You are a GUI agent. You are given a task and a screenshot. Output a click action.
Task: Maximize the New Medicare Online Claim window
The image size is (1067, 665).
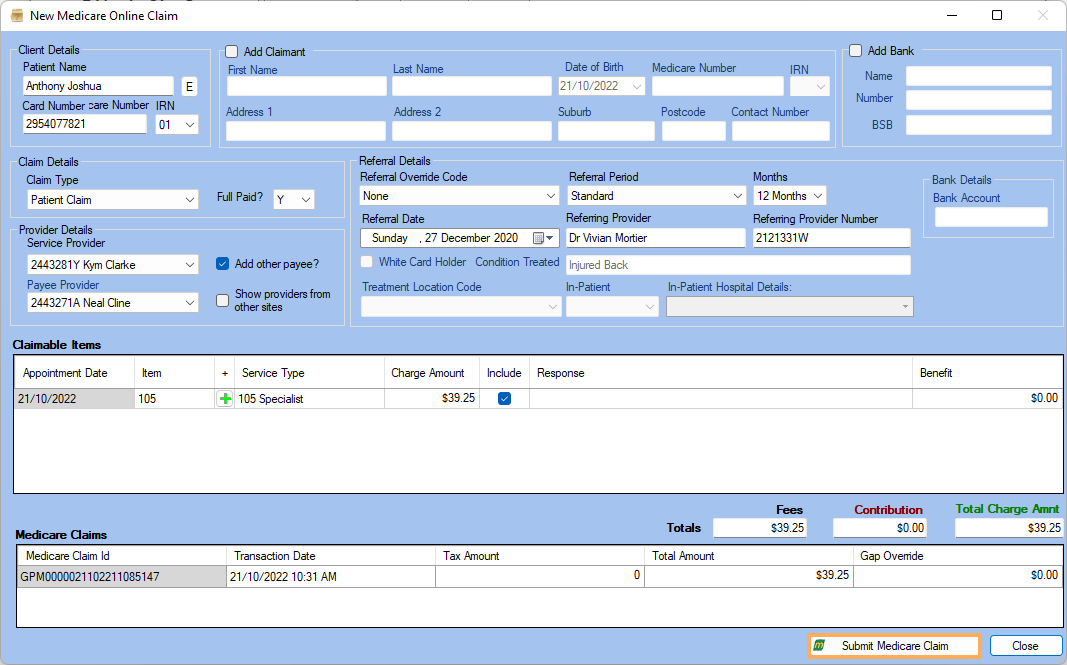[997, 15]
